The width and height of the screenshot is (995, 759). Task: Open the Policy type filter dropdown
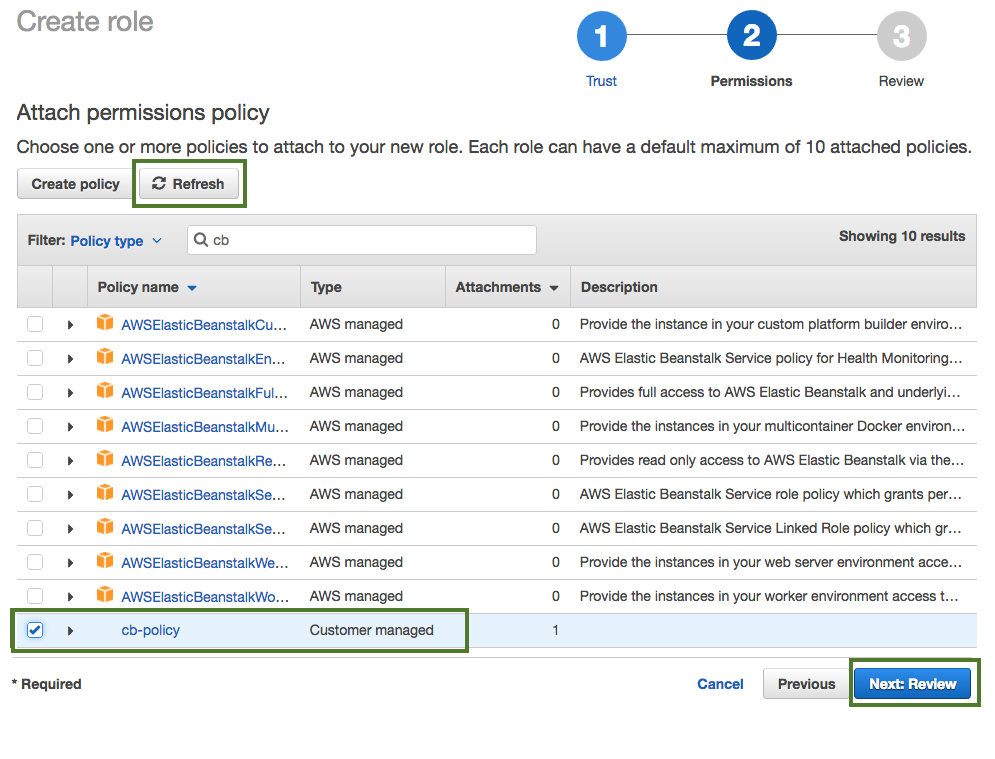(x=115, y=241)
